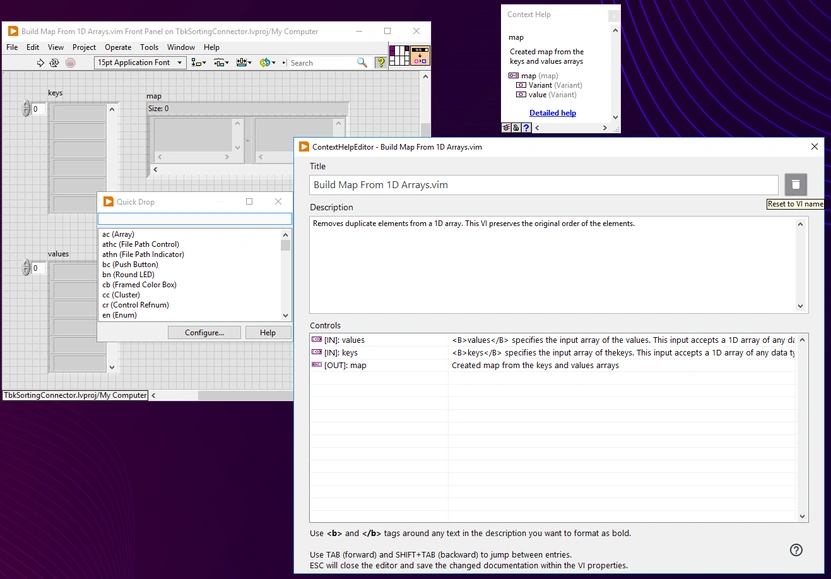Follow the Detailed help link
831x579 pixels.
click(552, 113)
